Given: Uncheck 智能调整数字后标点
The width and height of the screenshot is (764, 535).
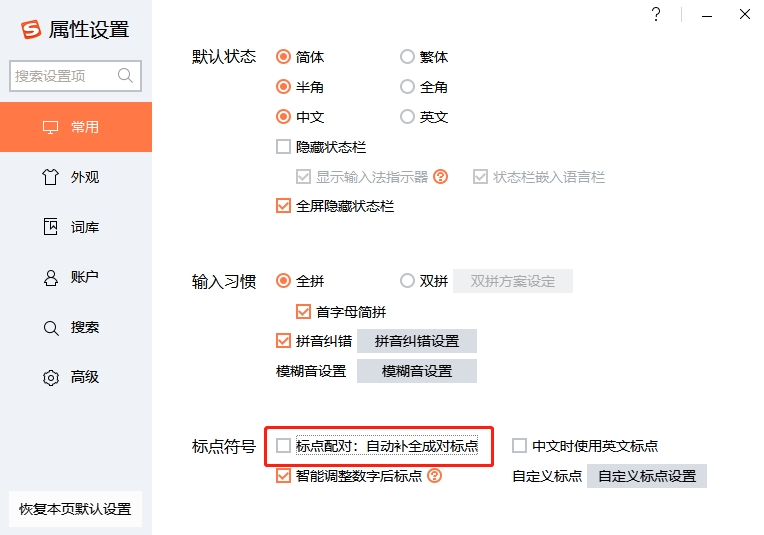Looking at the screenshot, I should pyautogui.click(x=284, y=476).
